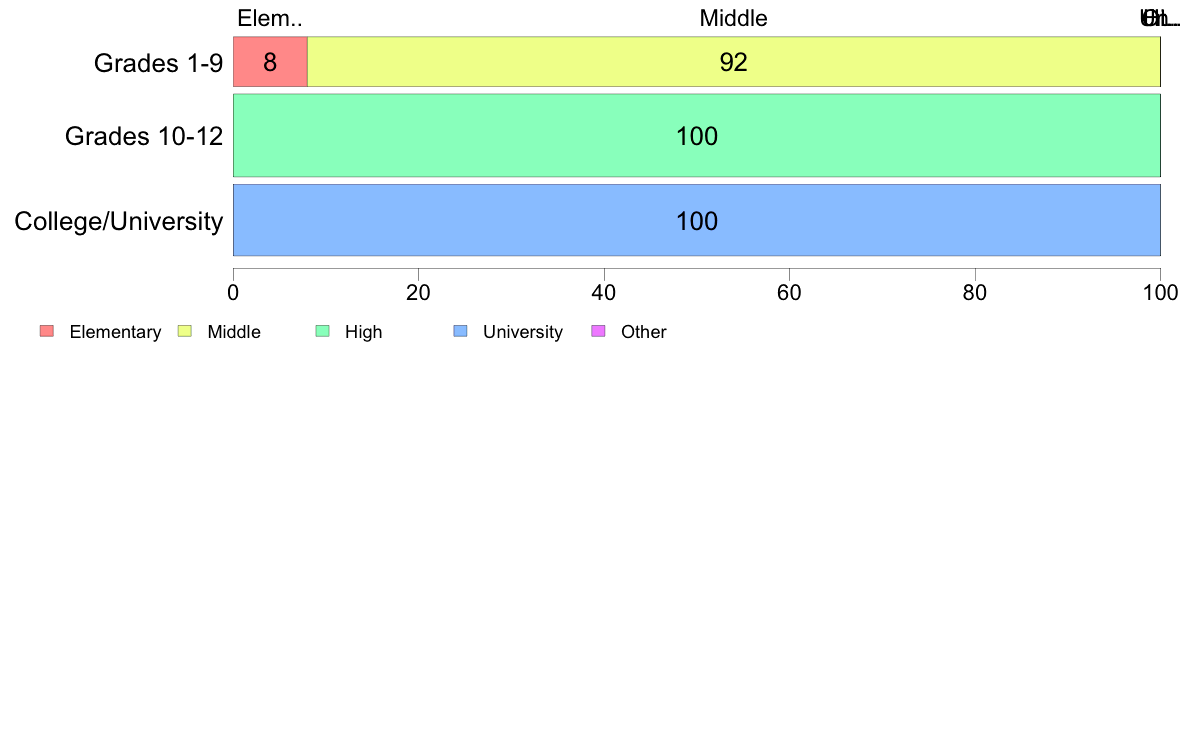Click the overlapping header labels at top right
The image size is (1188, 736).
[1160, 18]
